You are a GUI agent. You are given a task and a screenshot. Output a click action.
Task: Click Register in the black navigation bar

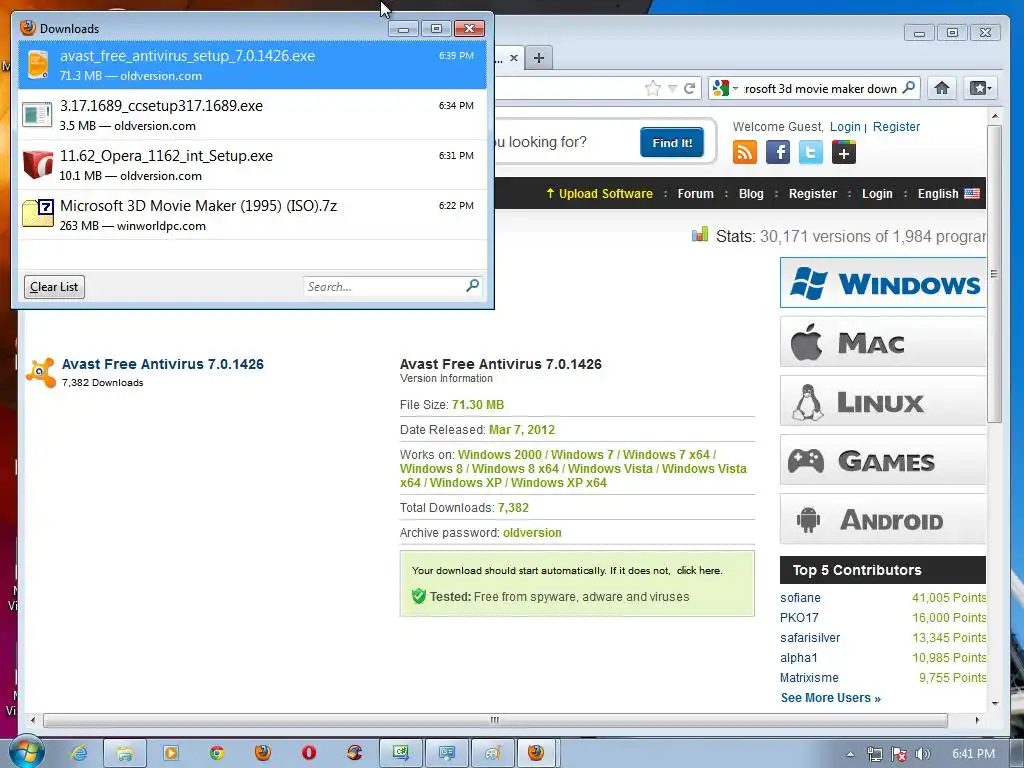point(812,193)
